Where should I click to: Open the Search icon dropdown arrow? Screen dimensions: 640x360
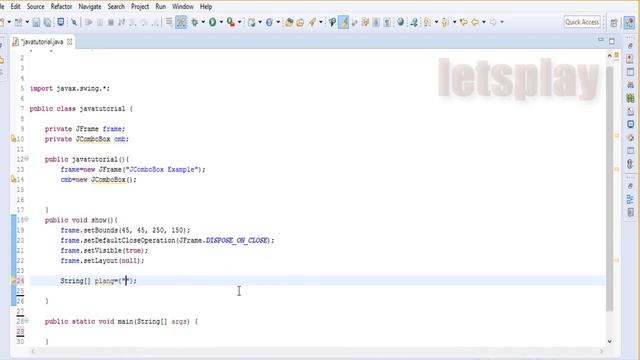click(320, 22)
